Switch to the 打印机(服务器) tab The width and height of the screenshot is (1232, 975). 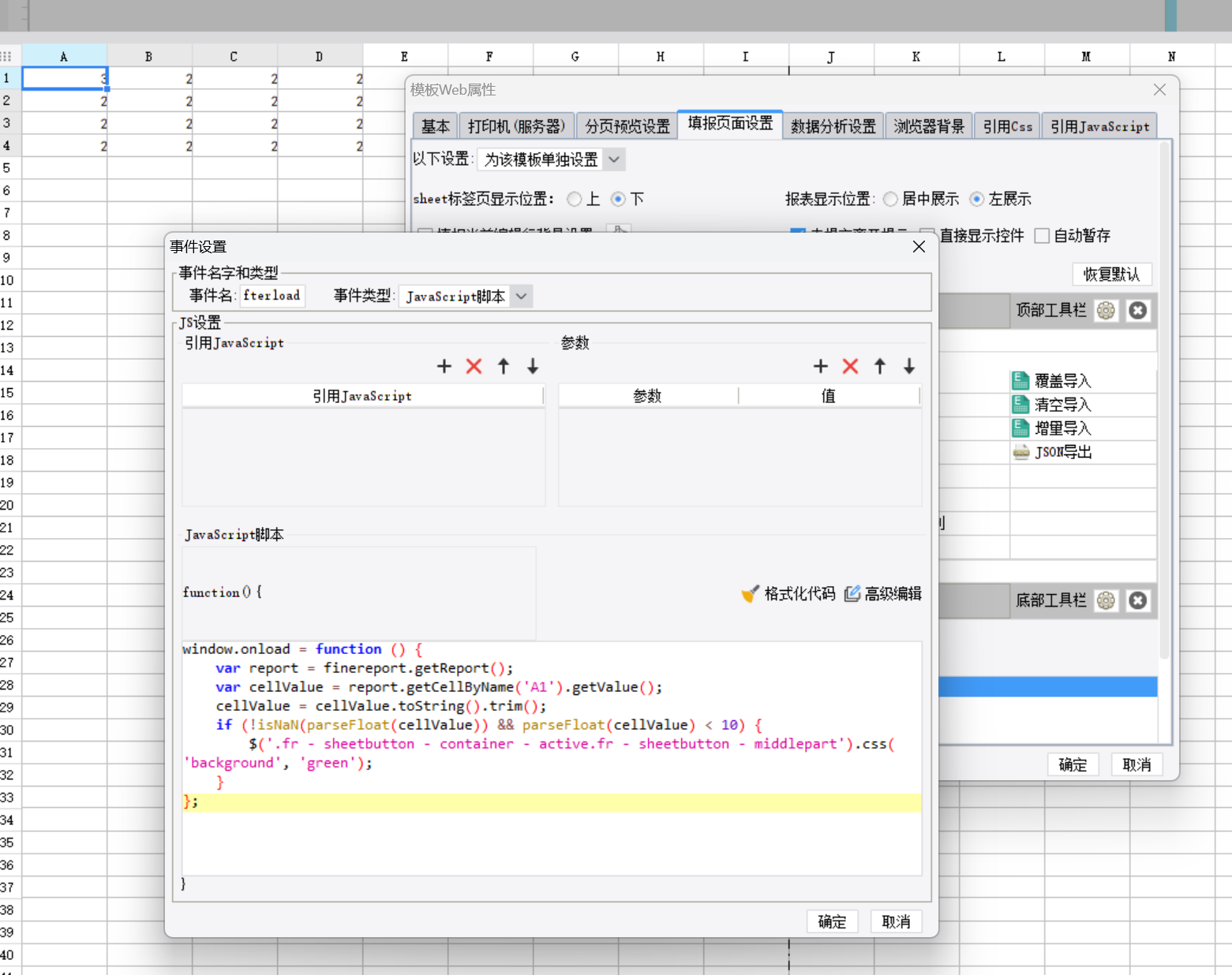[516, 126]
